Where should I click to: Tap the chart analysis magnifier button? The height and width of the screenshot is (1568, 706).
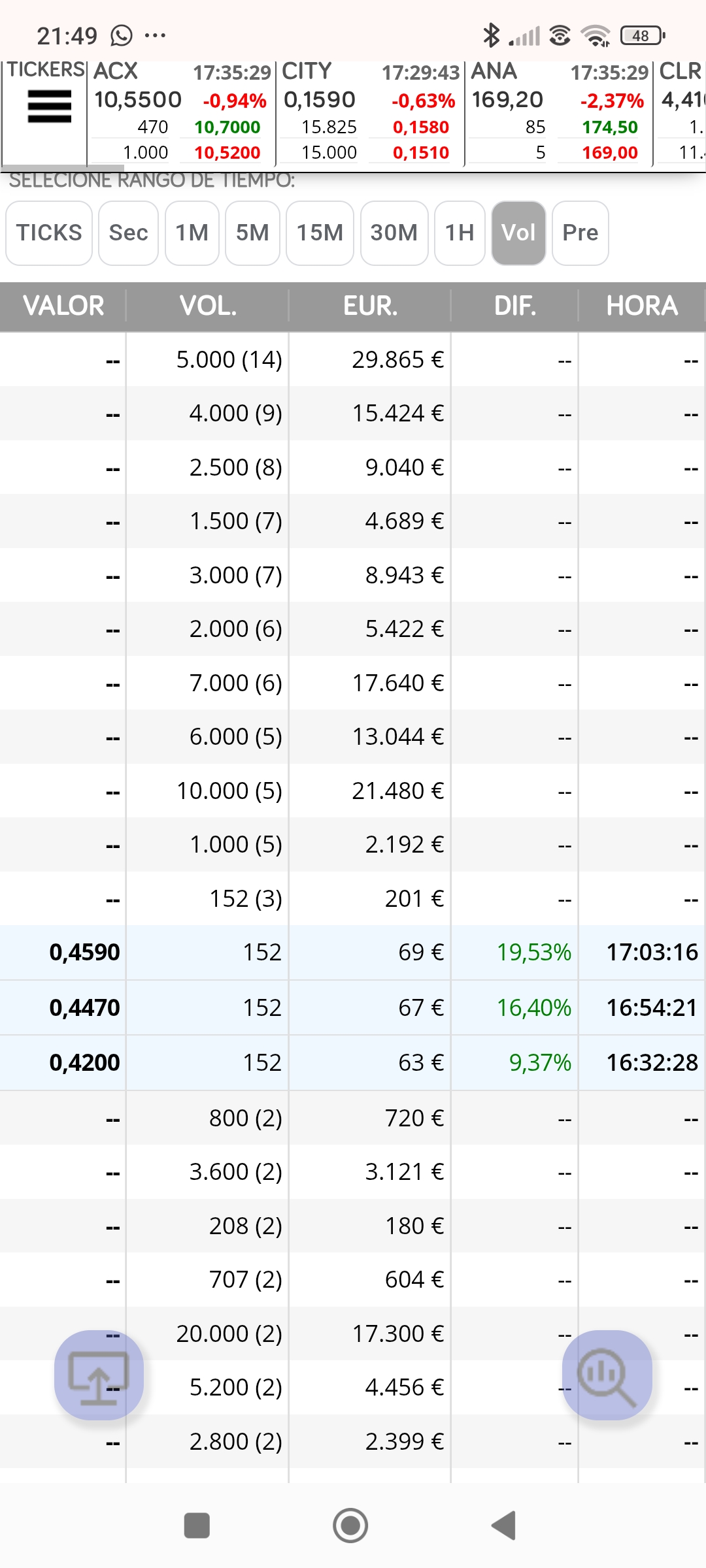tap(607, 1375)
